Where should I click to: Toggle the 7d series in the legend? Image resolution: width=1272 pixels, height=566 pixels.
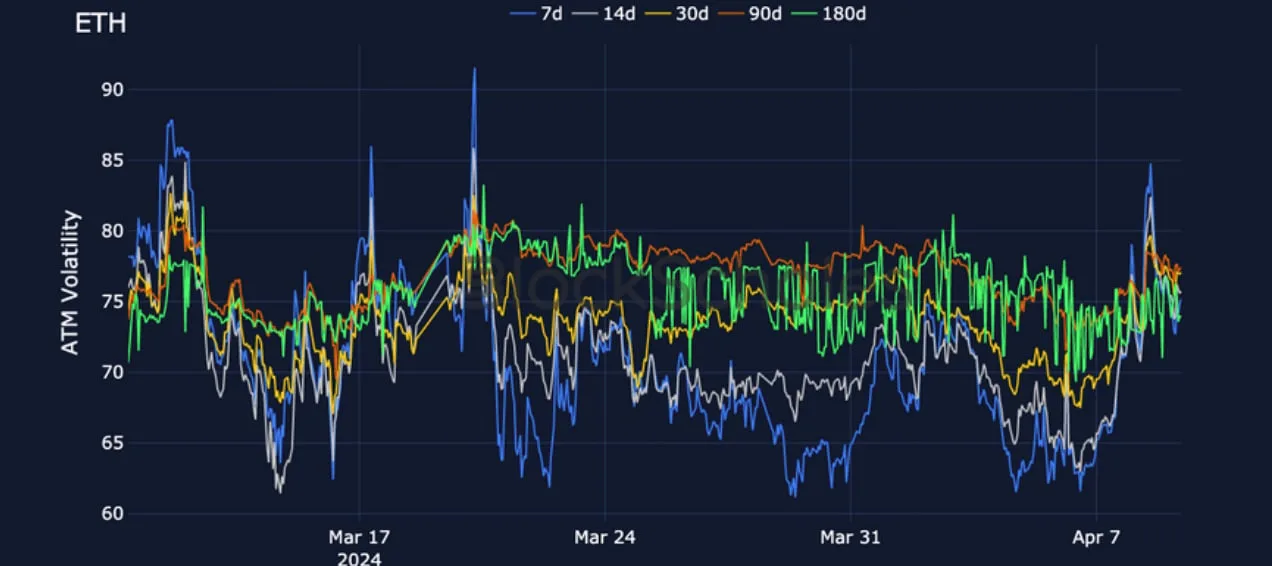point(536,13)
